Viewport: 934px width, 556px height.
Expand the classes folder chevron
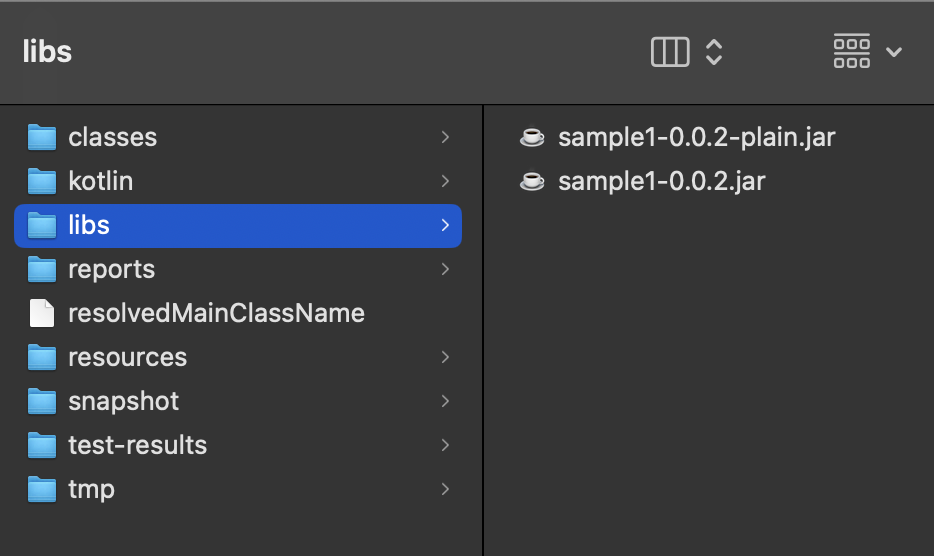445,137
